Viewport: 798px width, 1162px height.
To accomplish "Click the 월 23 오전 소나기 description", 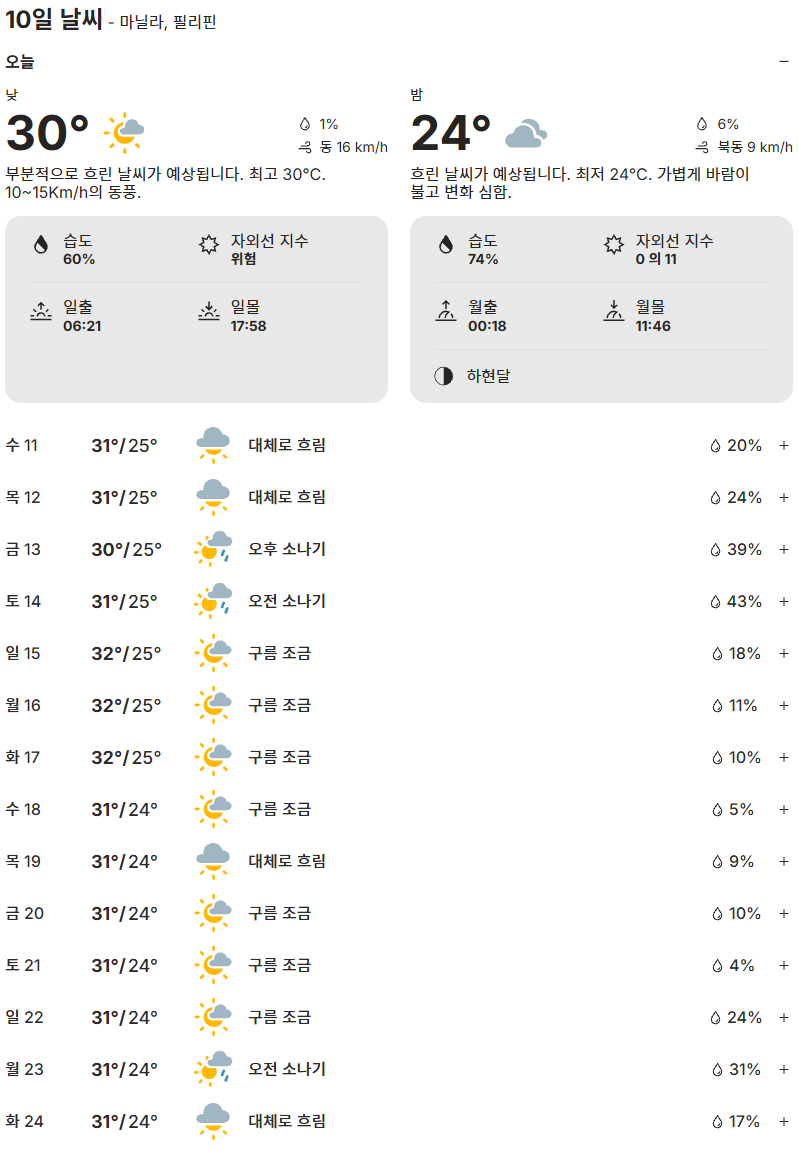I will tap(287, 1069).
